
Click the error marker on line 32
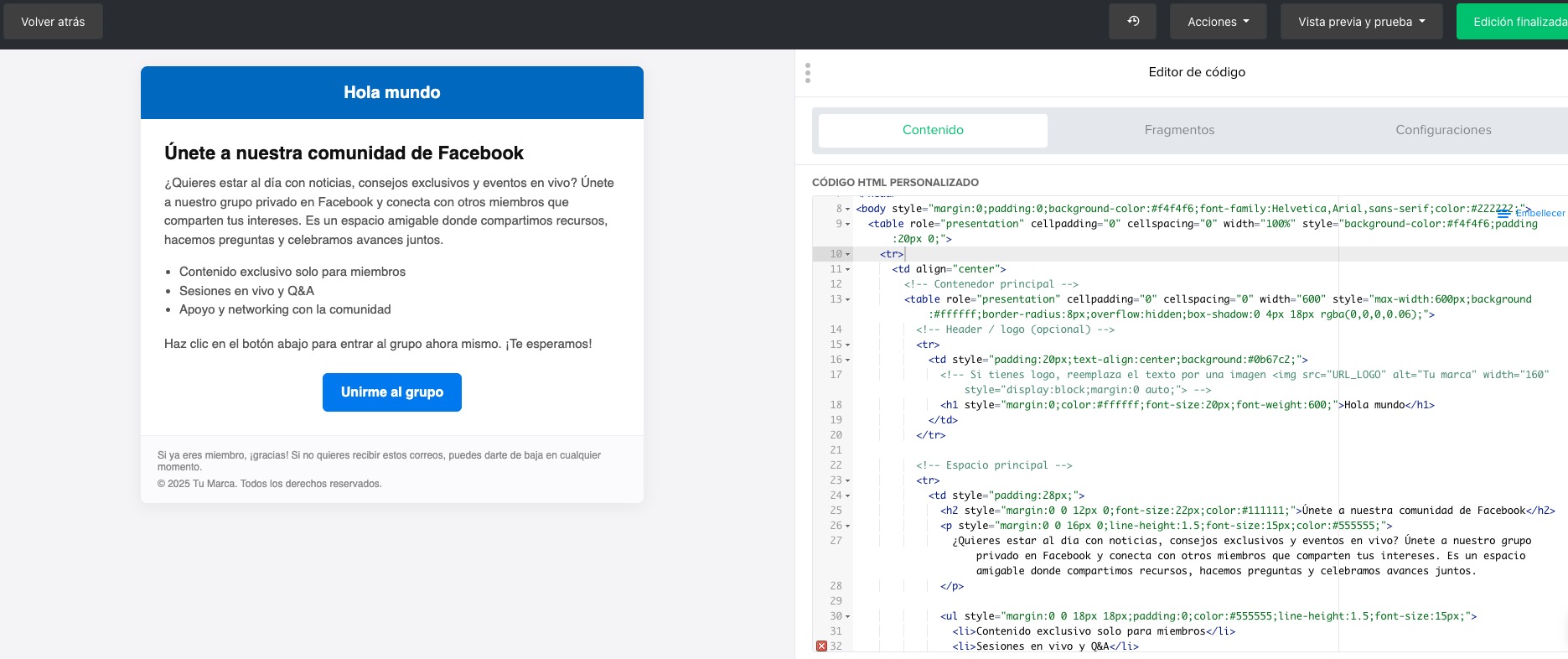821,646
